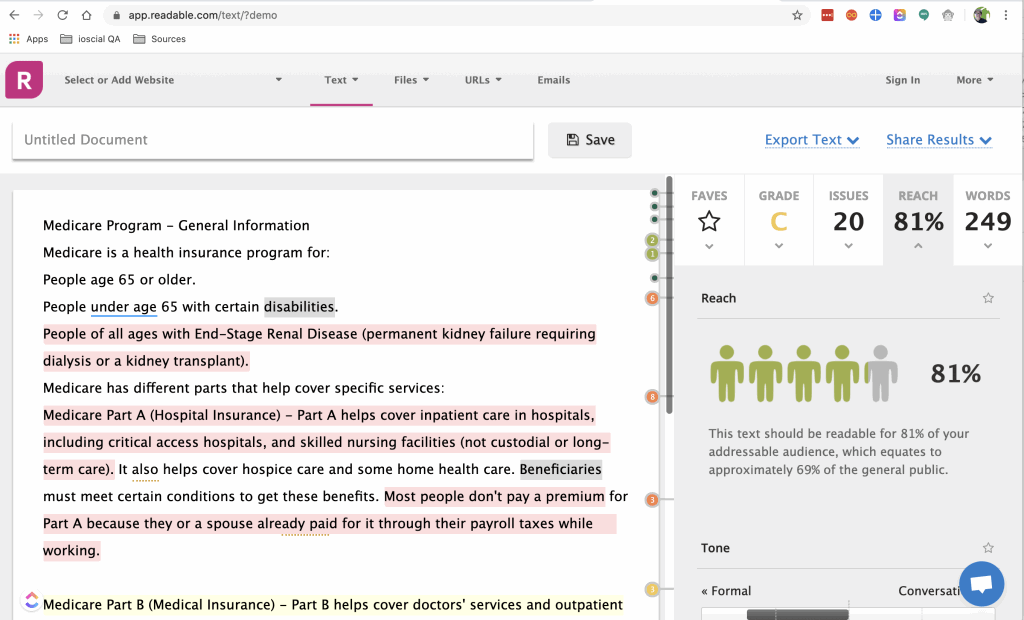The width and height of the screenshot is (1024, 620).
Task: Bookmark this page with the star
Action: point(797,15)
